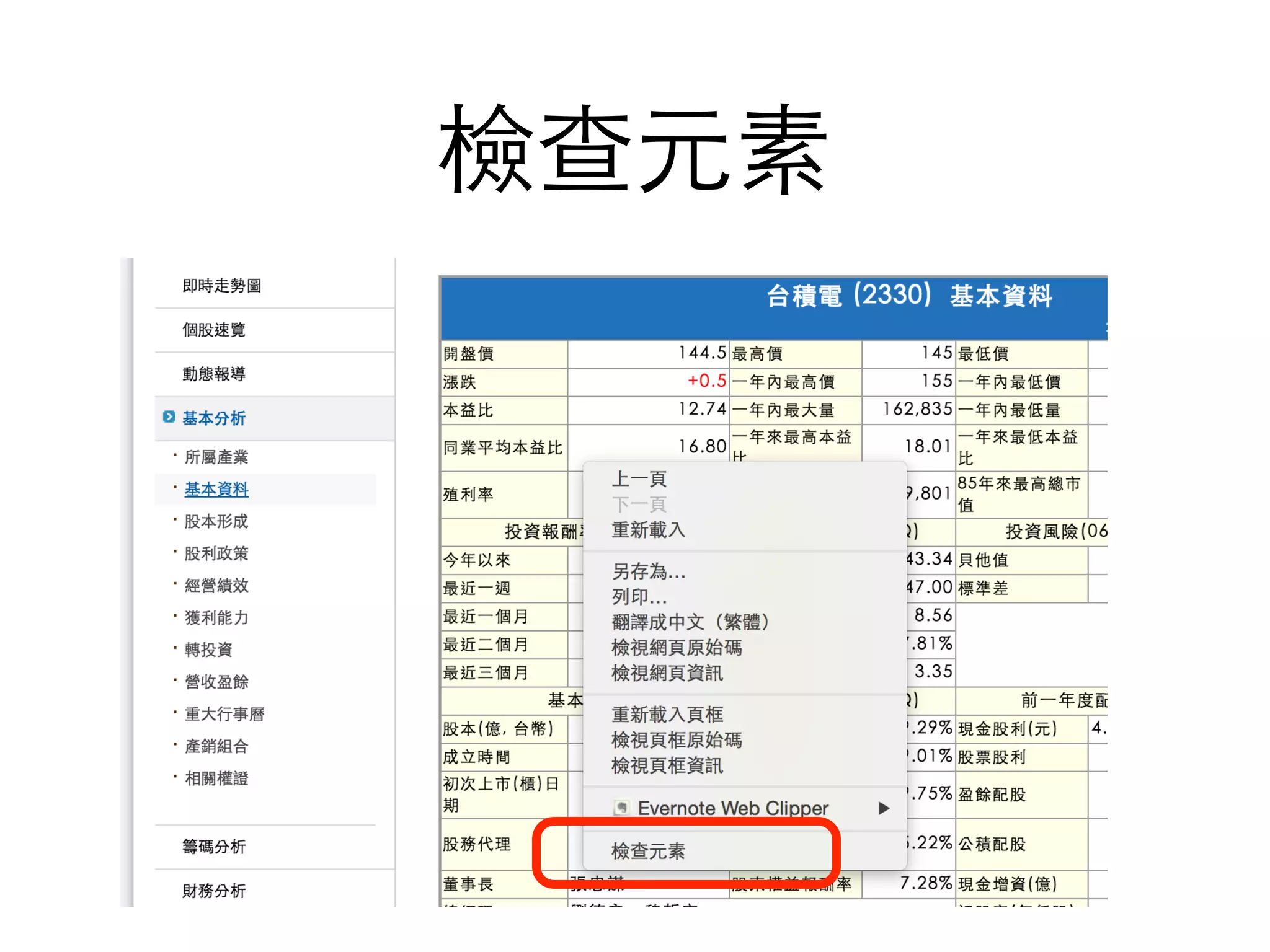This screenshot has height=952, width=1270.
Task: Choose 另存為... from the context menu
Action: [x=649, y=571]
